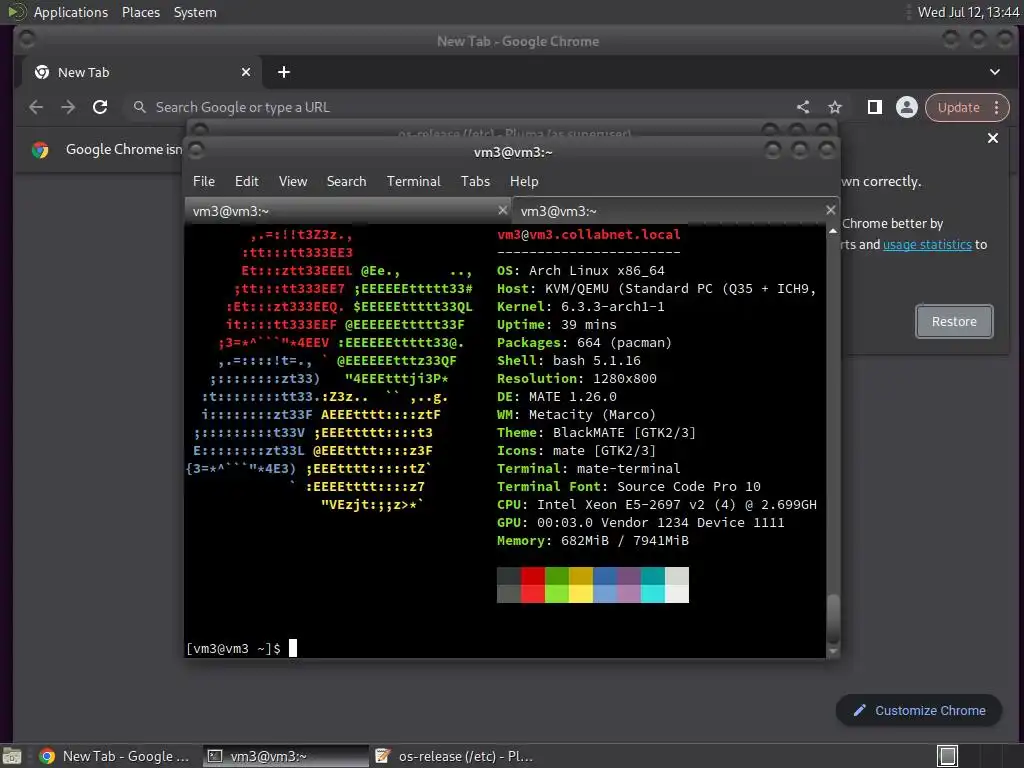Open Chrome profile avatar
The height and width of the screenshot is (768, 1024).
pos(906,107)
